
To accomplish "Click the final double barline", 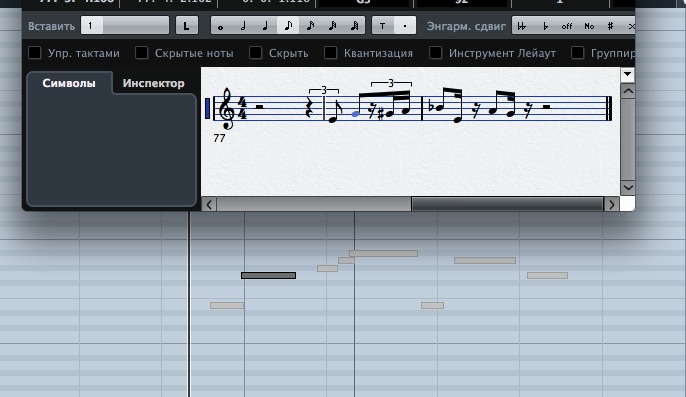I will [x=608, y=109].
